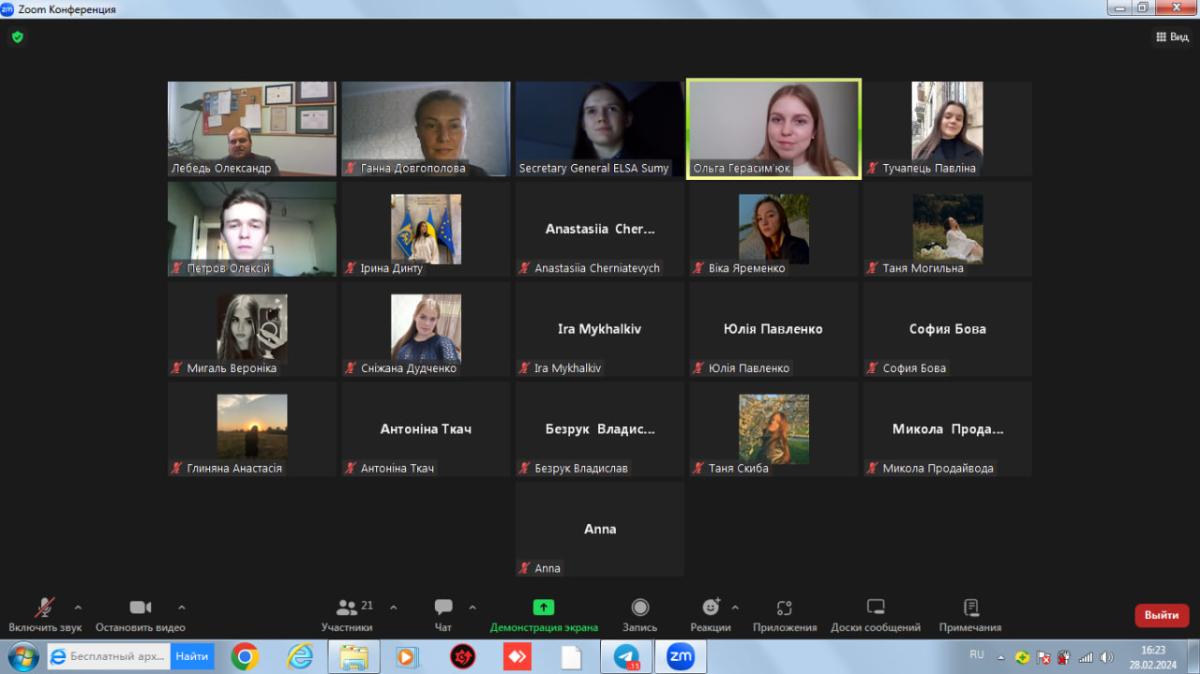Click Anastasiia Cherniatevych name label

pyautogui.click(x=597, y=268)
